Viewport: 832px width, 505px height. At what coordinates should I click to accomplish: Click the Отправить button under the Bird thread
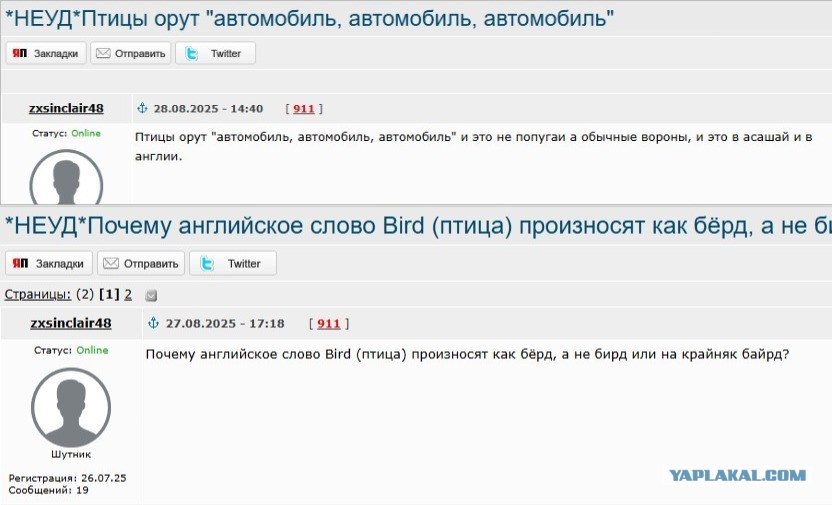tap(141, 264)
